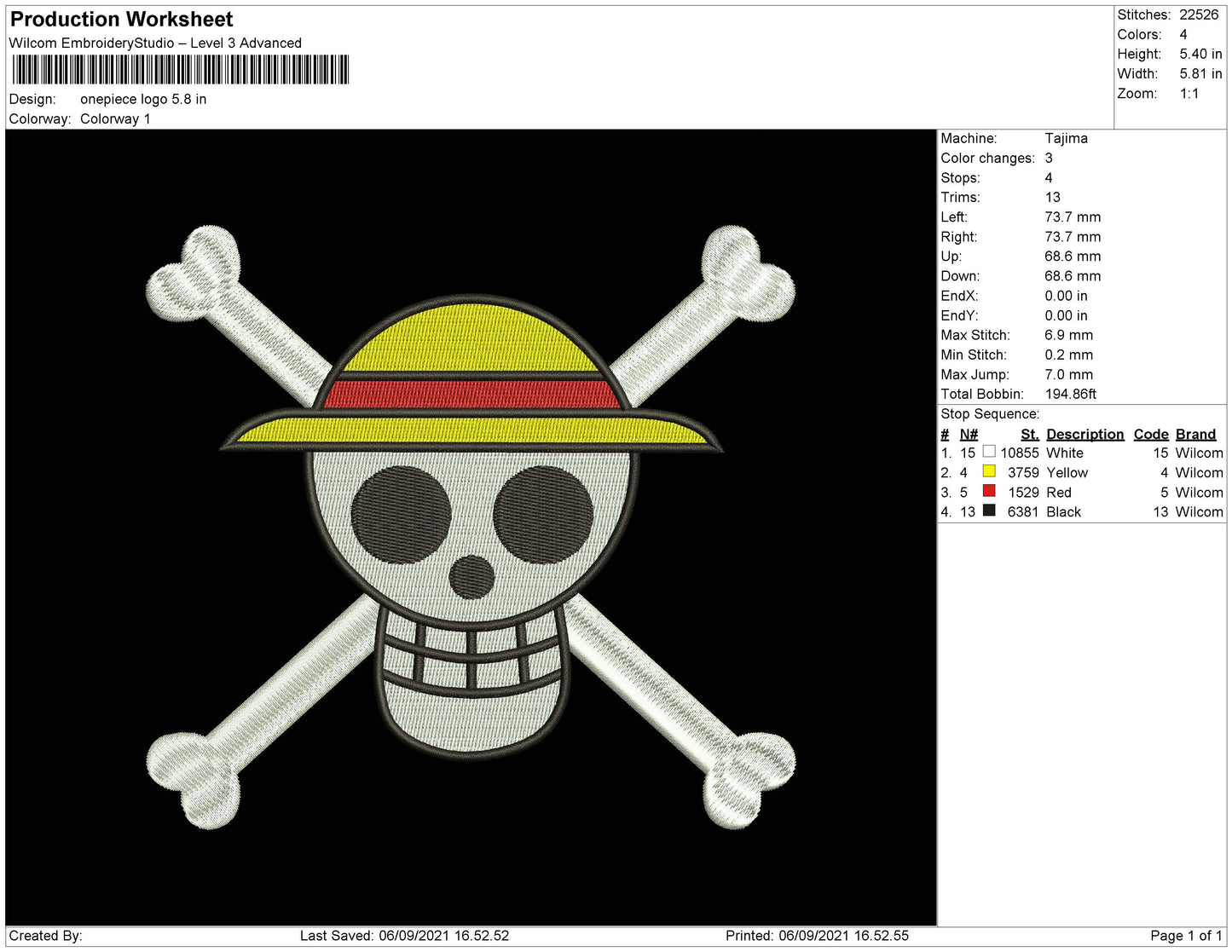Click the 'Left:' label
The width and height of the screenshot is (1232, 952).
pyautogui.click(x=953, y=216)
